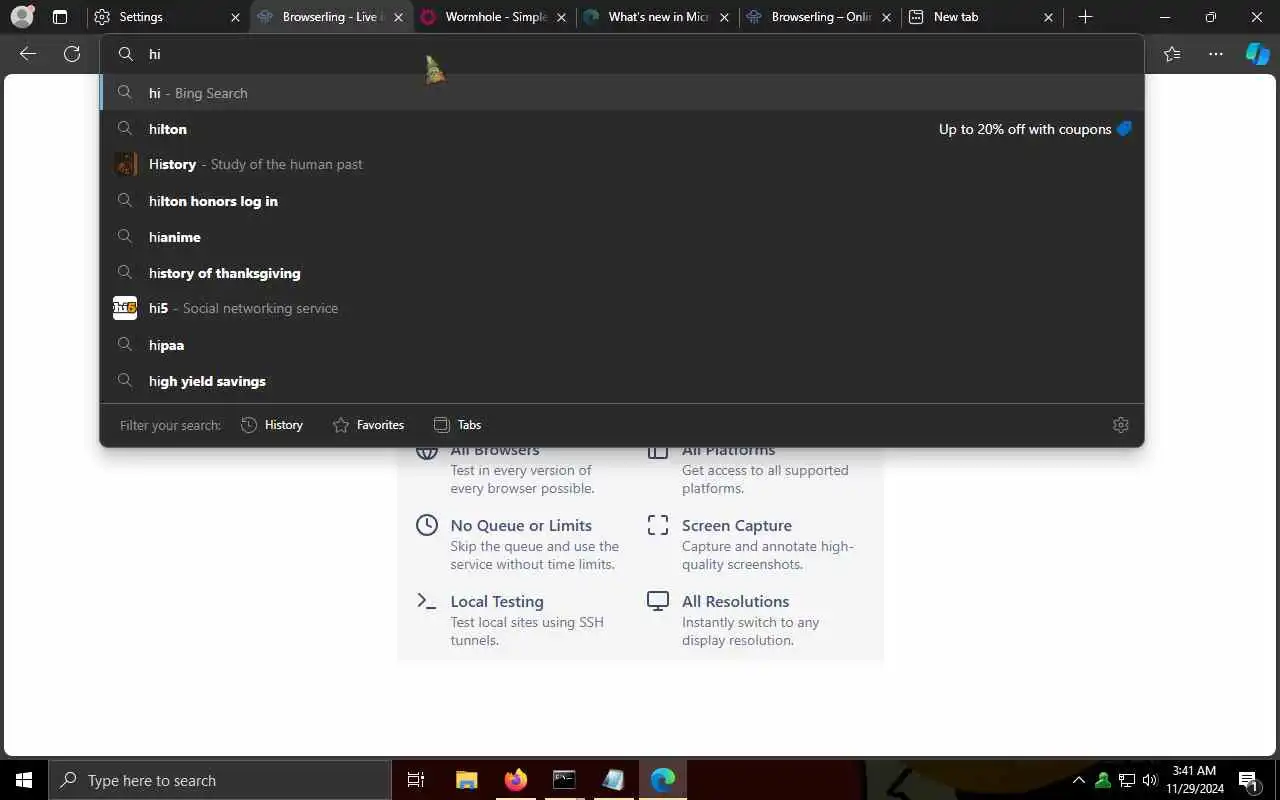This screenshot has height=800, width=1280.
Task: Open the tab actions menu icon
Action: [x=60, y=17]
